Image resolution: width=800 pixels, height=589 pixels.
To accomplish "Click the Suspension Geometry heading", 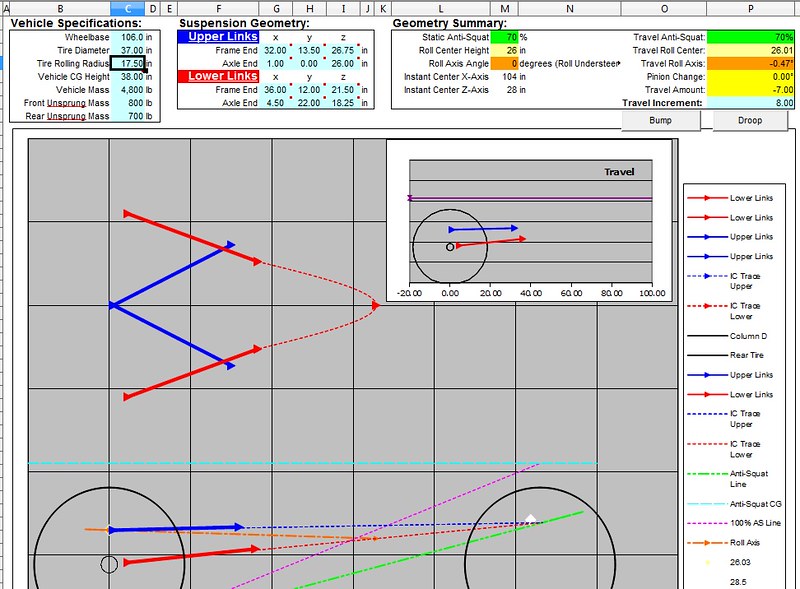I will (x=244, y=23).
